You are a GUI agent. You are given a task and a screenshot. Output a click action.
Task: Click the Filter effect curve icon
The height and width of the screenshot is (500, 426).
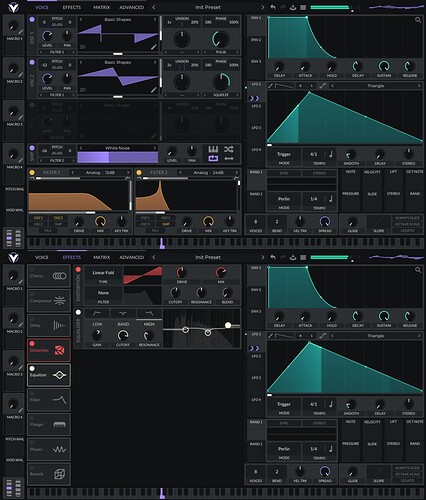60,400
